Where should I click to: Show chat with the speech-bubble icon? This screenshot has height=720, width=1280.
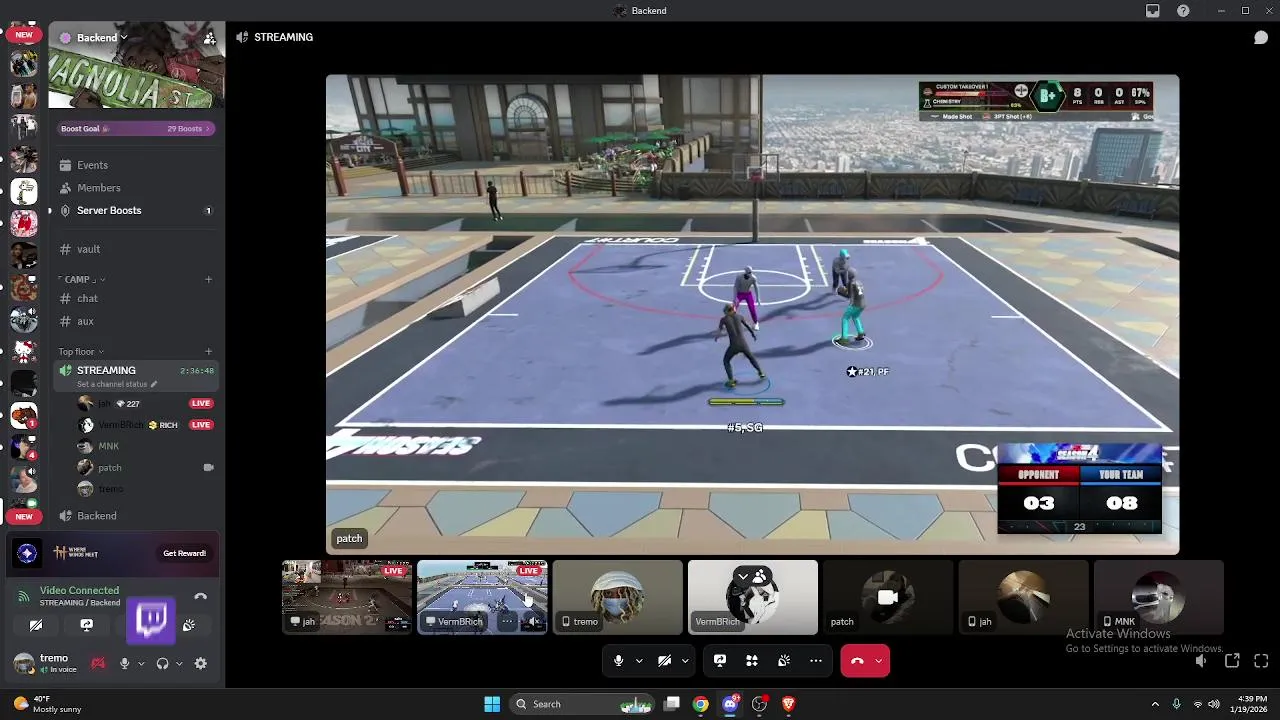click(1261, 38)
